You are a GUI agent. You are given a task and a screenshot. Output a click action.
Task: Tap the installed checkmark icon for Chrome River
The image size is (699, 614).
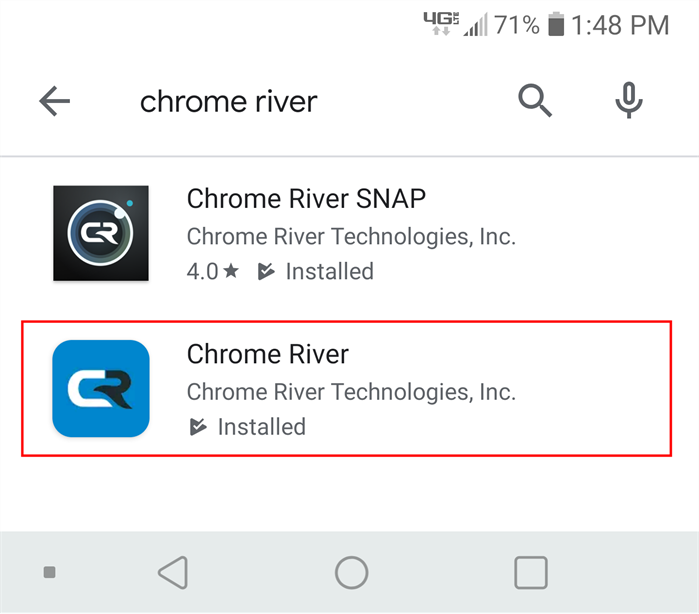click(x=198, y=427)
